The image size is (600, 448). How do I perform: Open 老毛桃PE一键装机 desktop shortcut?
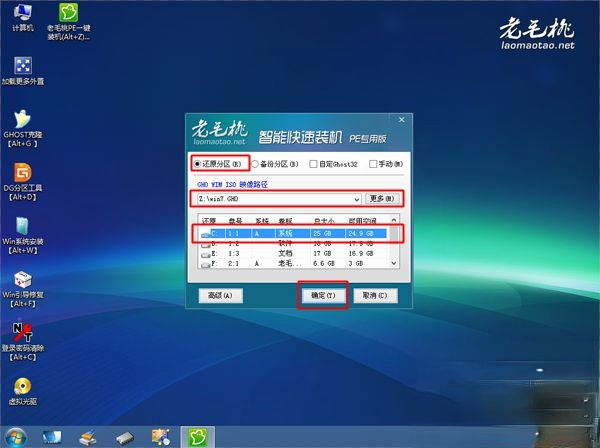point(68,21)
